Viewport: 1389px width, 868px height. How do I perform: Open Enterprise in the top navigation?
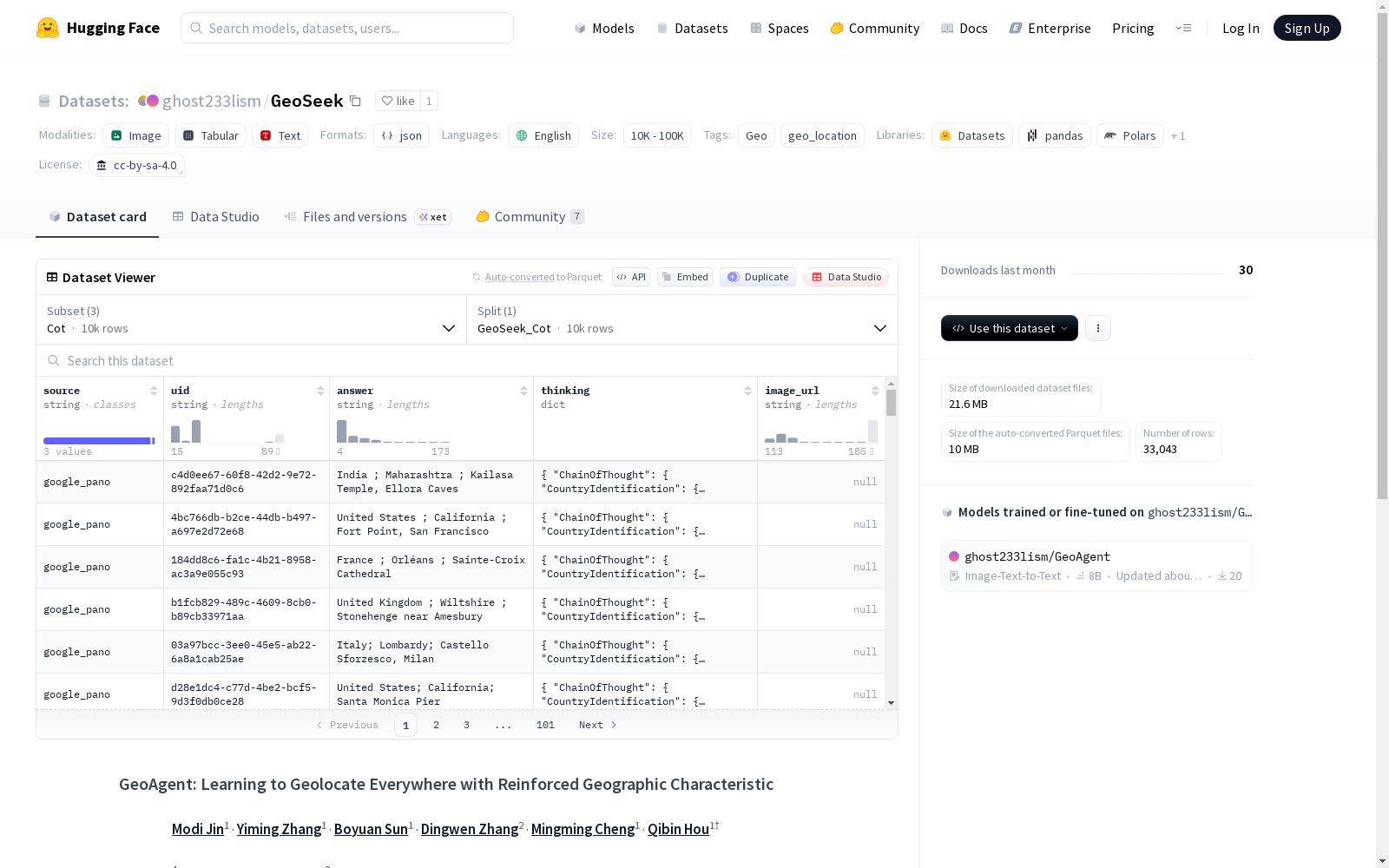[x=1050, y=28]
